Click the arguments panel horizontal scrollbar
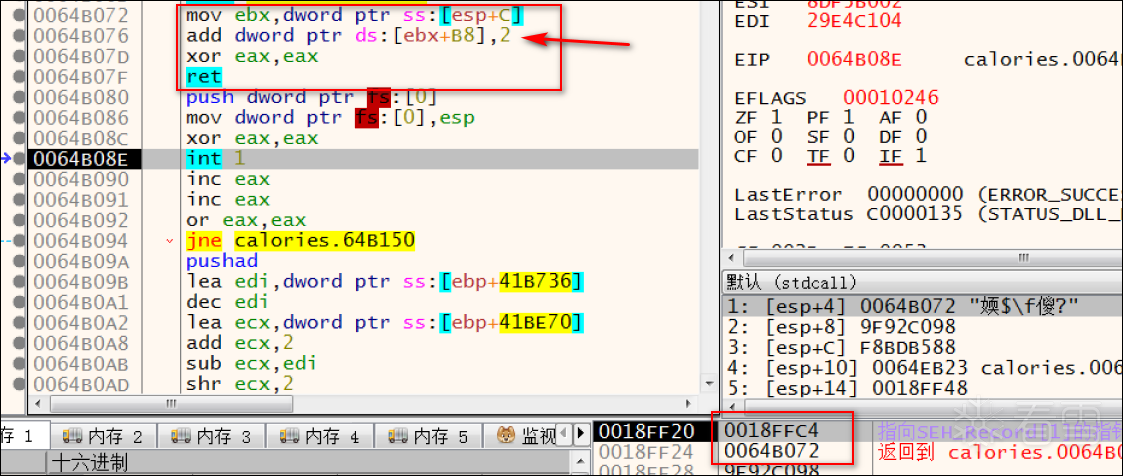 coord(924,407)
